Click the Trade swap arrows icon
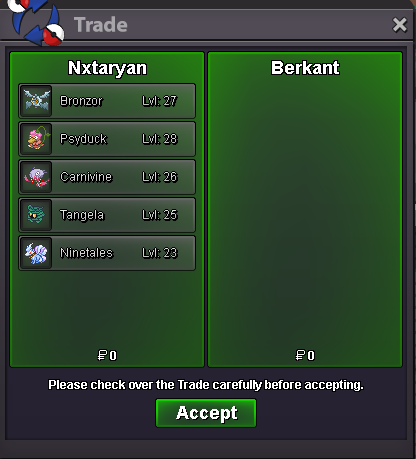The width and height of the screenshot is (416, 459). pos(36,22)
